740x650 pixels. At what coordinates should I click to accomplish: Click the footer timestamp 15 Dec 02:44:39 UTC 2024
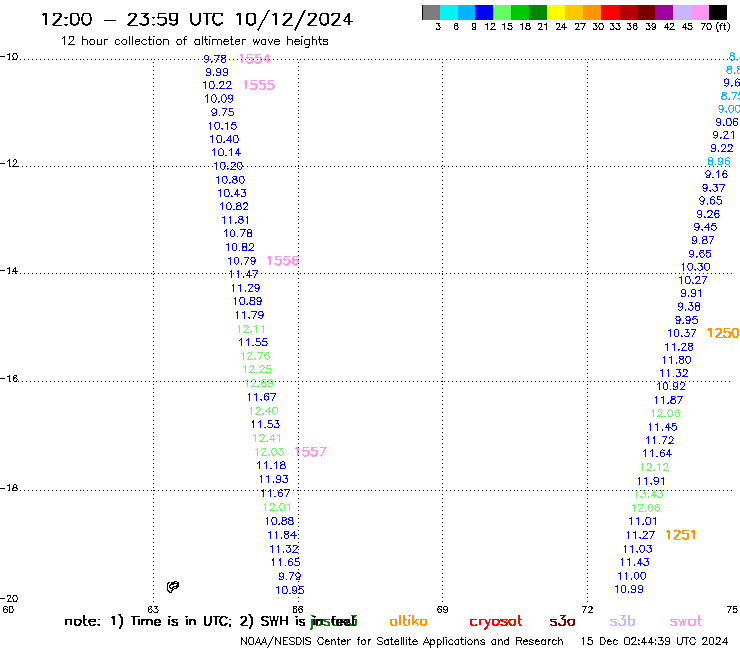point(654,641)
